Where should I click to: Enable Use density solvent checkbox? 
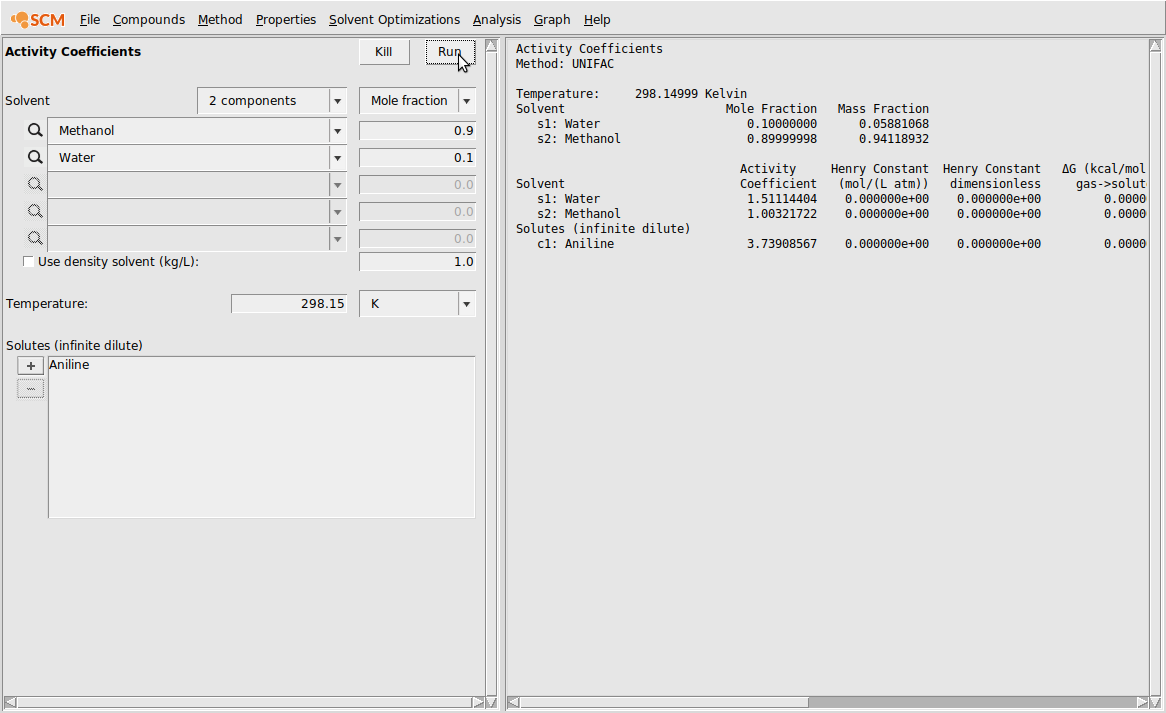click(x=28, y=262)
